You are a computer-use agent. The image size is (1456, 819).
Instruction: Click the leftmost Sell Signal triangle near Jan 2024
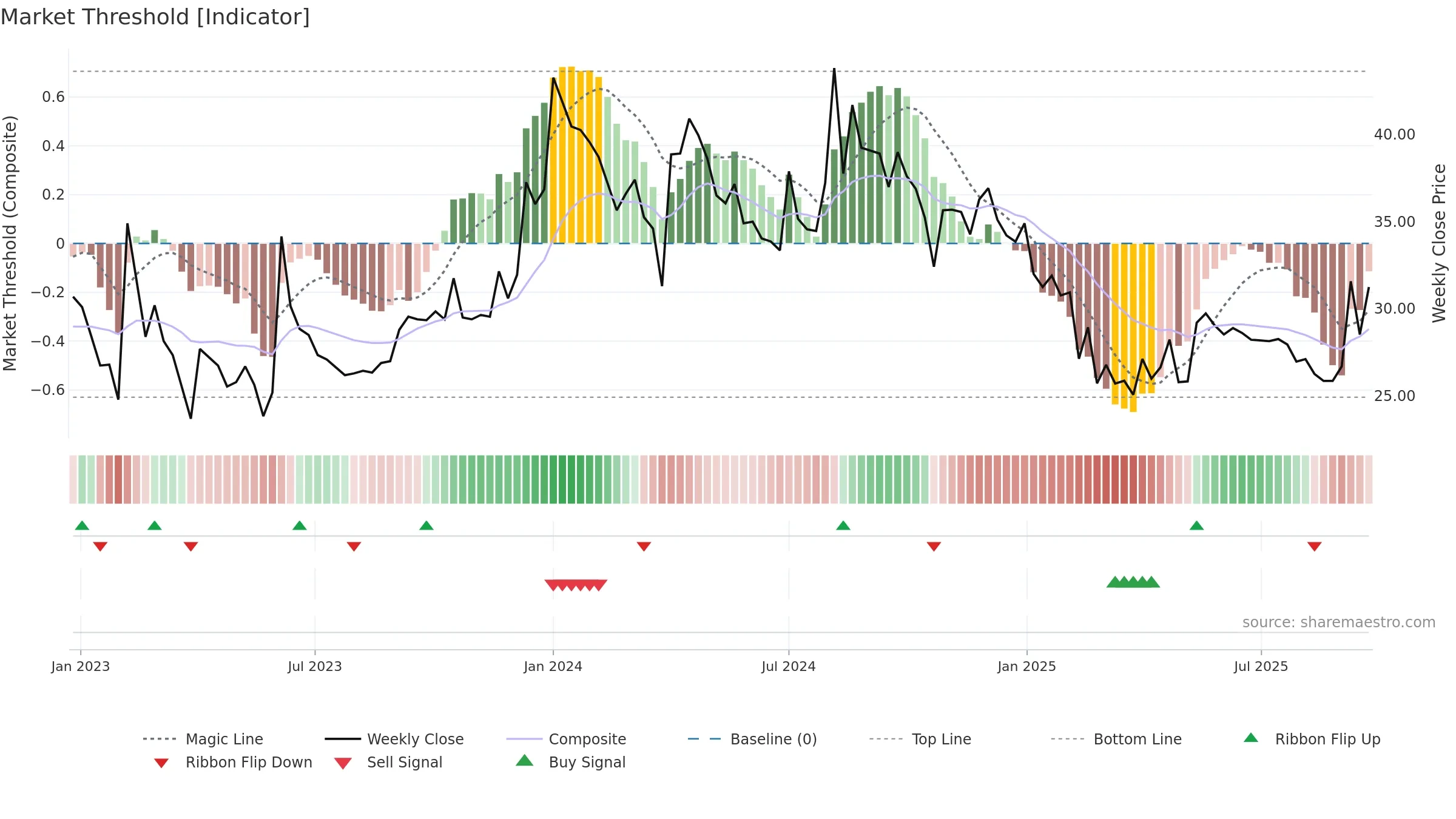[x=553, y=585]
